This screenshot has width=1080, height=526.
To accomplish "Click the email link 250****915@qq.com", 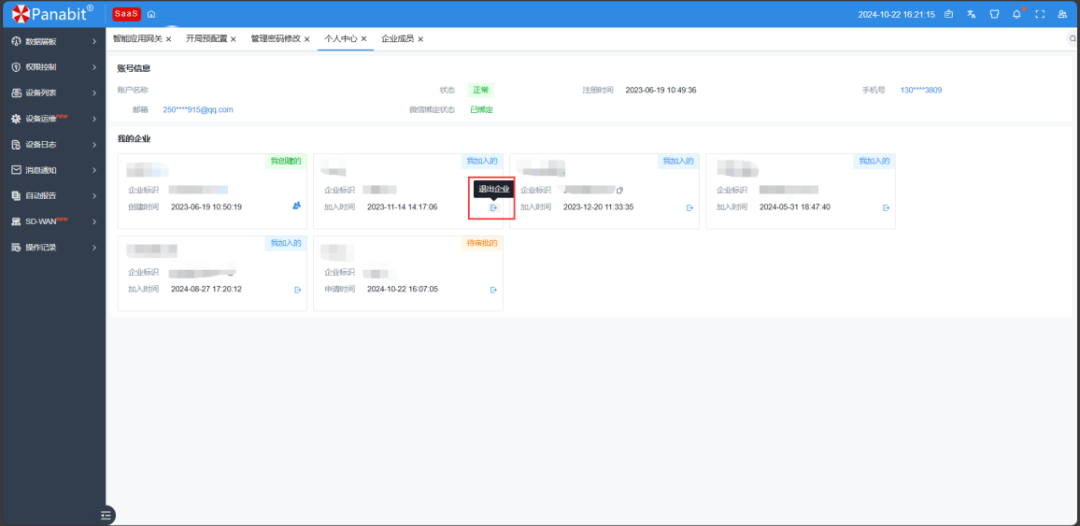I will (x=198, y=109).
